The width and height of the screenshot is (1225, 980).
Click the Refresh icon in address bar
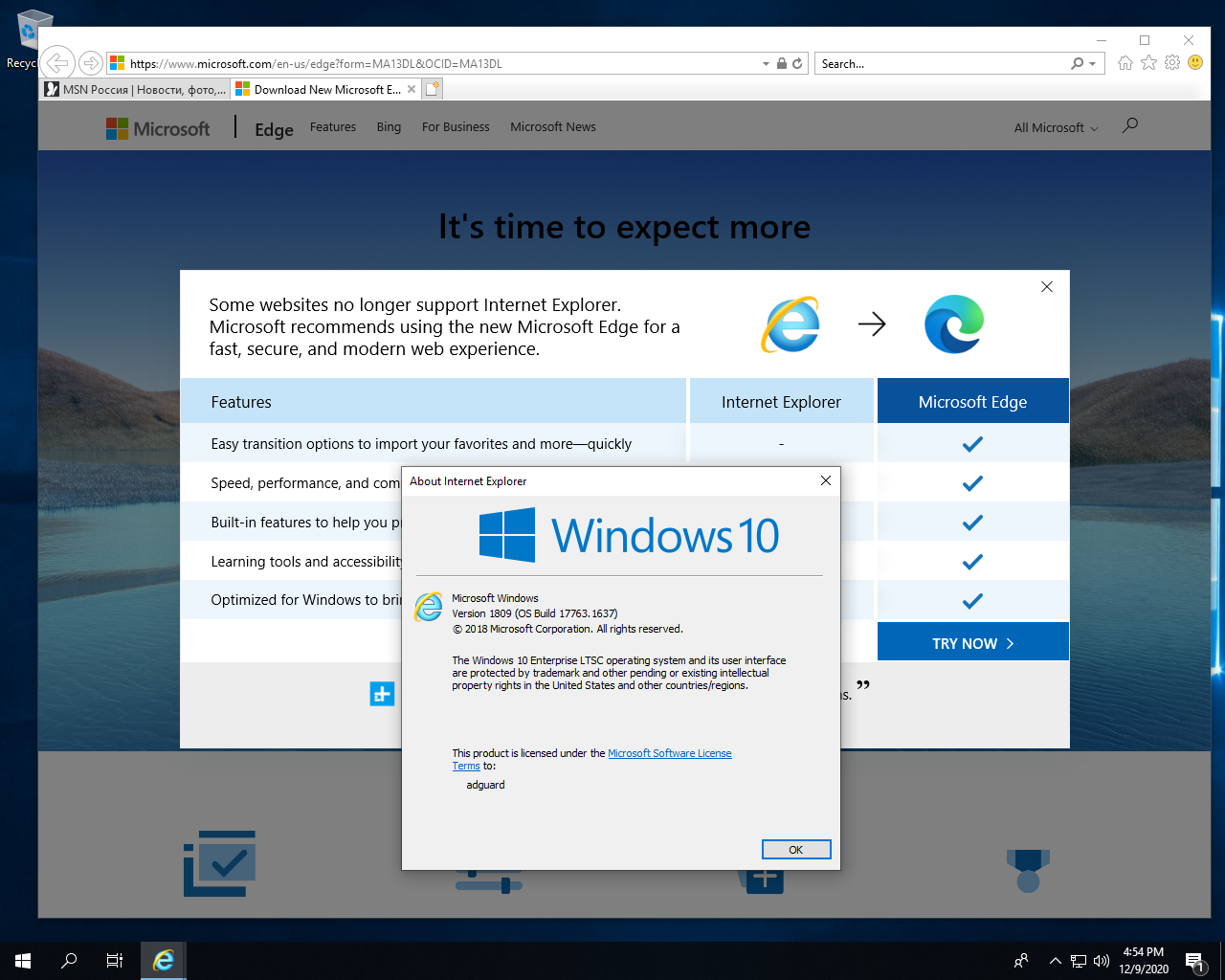click(797, 64)
